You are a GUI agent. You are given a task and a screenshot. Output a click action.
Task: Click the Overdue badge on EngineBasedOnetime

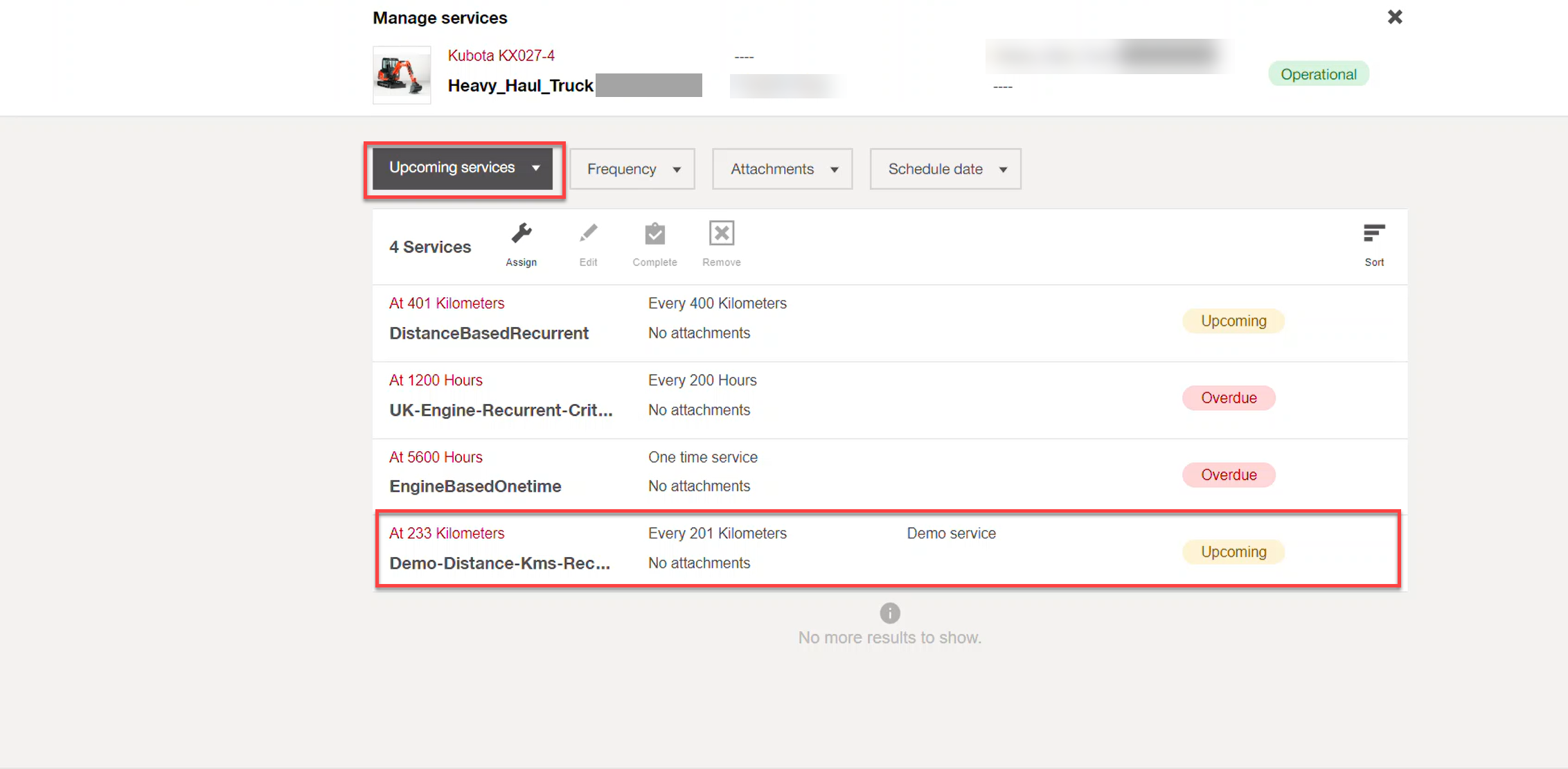[1228, 475]
